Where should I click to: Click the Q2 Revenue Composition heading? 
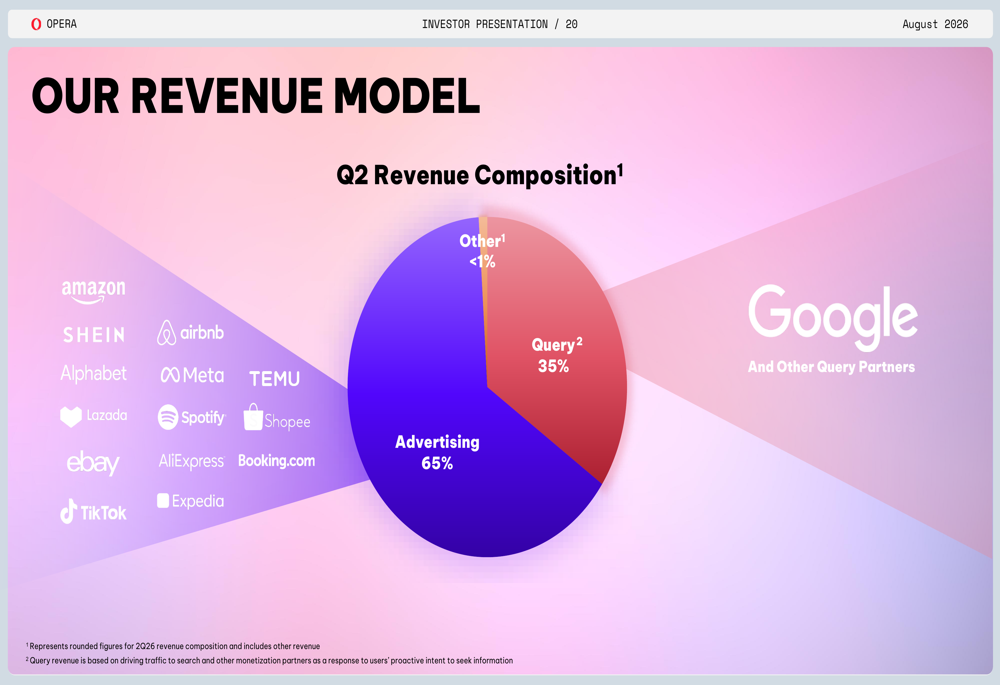[480, 175]
